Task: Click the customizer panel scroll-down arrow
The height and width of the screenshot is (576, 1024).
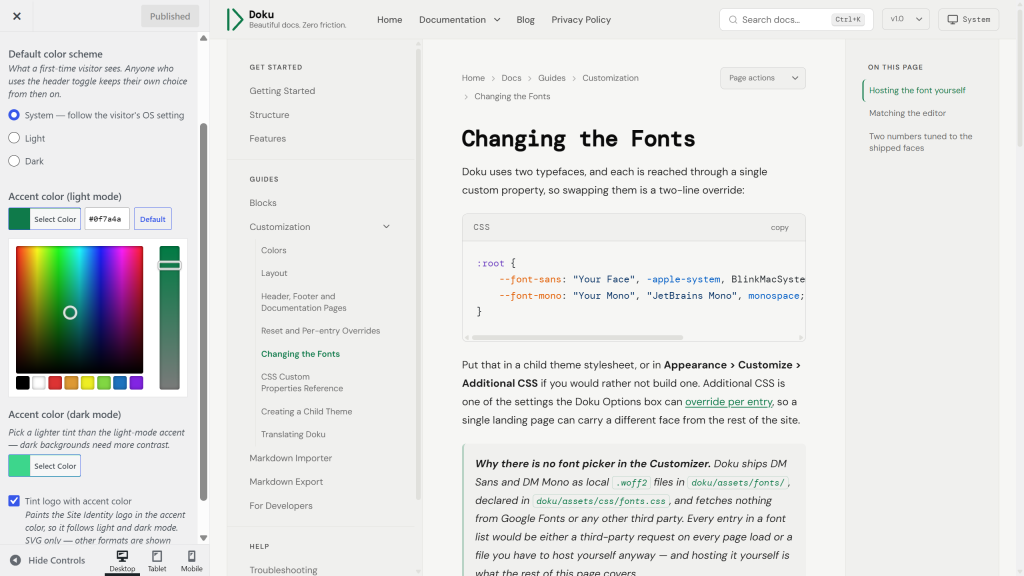Action: point(203,538)
